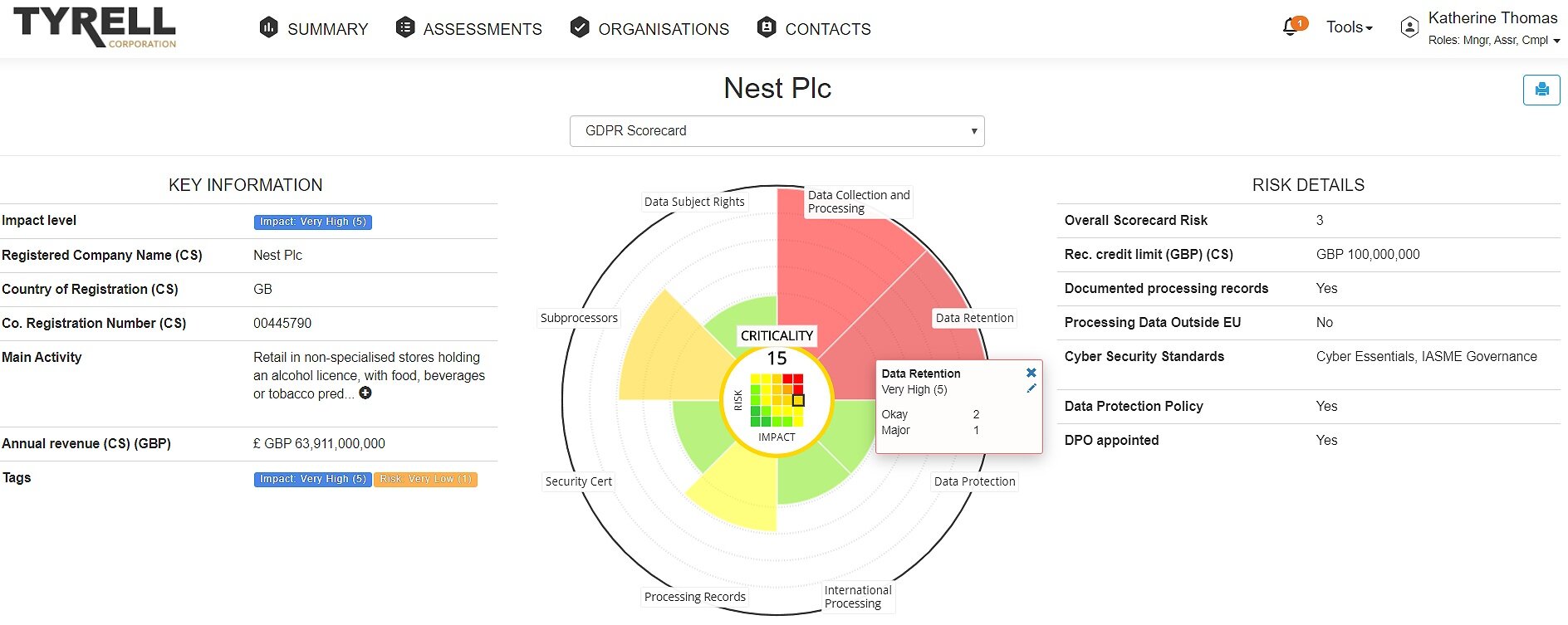Viewport: 1568px width, 625px height.
Task: Print the scorecard with printer button
Action: (x=1541, y=90)
